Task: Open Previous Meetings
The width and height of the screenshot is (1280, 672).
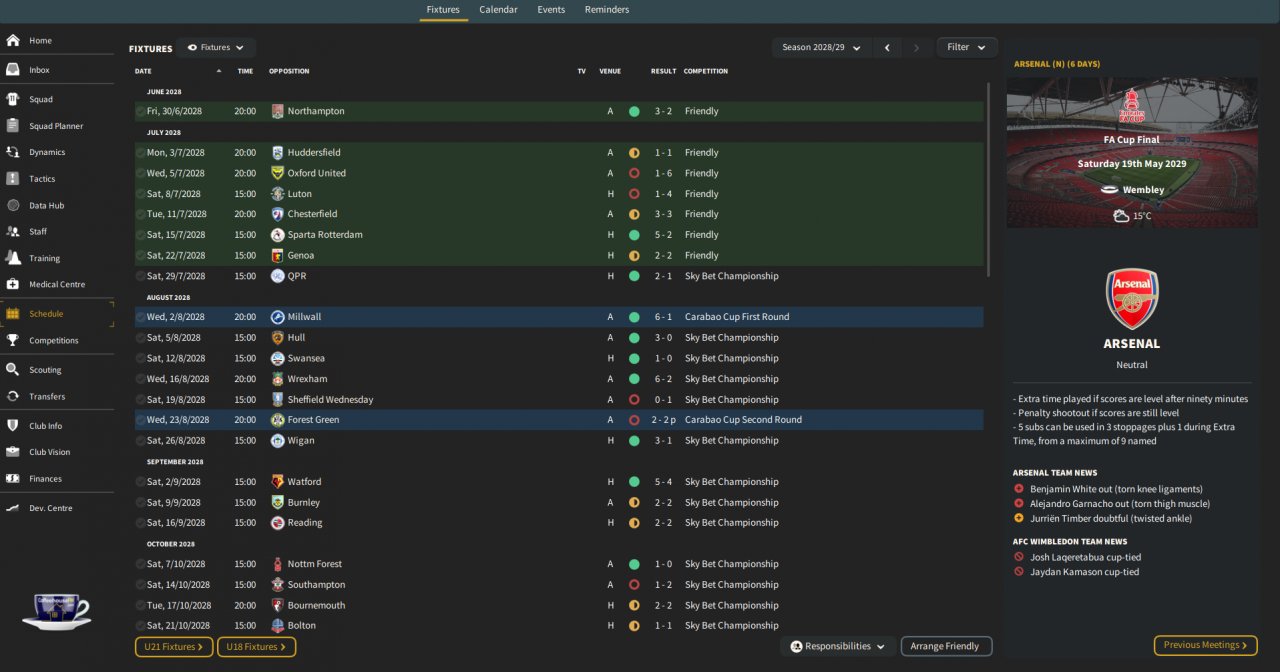Action: [x=1206, y=646]
